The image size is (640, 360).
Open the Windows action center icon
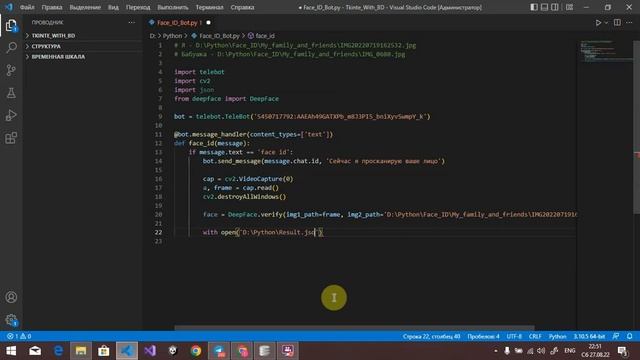pyautogui.click(x=622, y=351)
